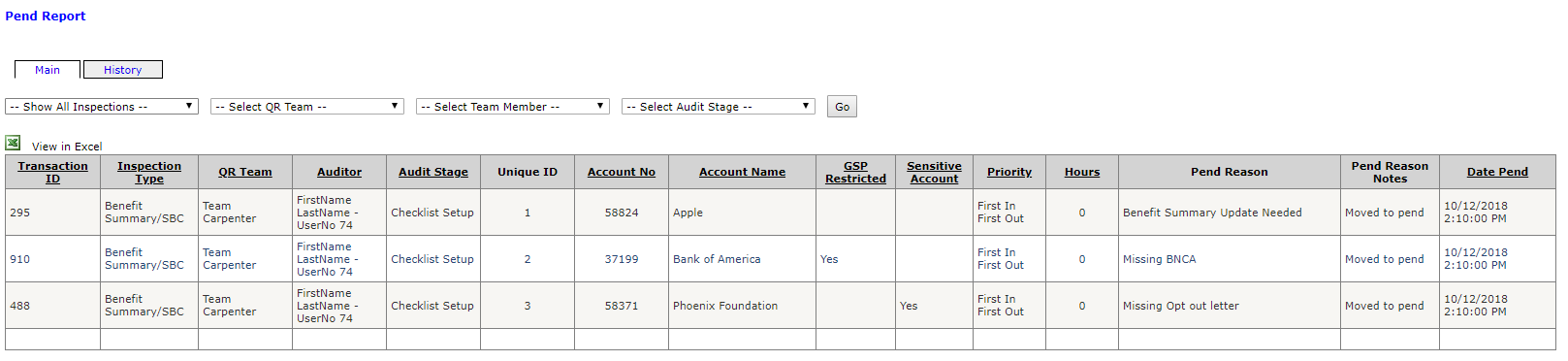
Task: Click the Go button
Action: coord(843,107)
